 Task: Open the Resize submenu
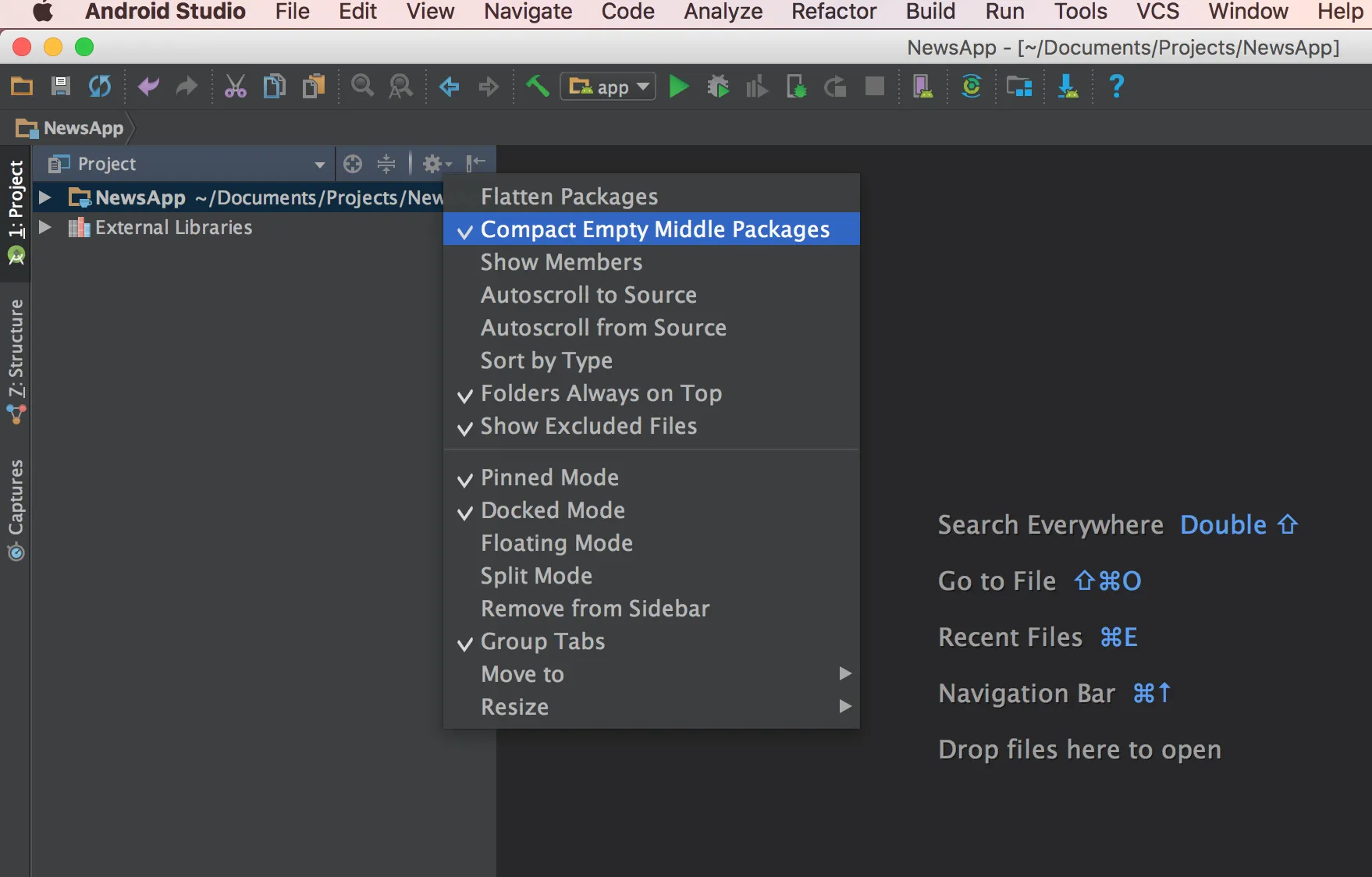[651, 707]
